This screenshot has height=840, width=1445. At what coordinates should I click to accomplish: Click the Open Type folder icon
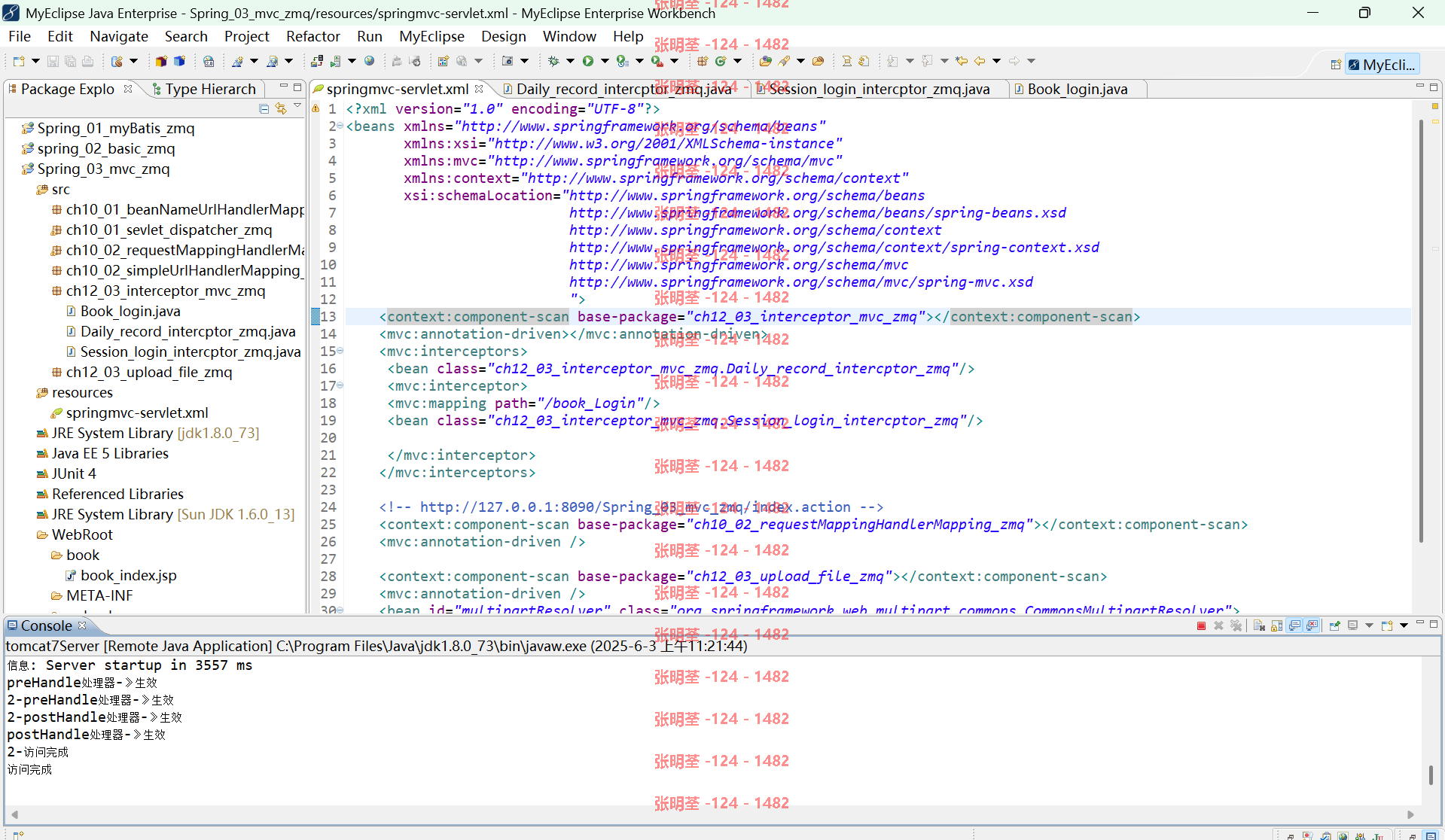point(766,61)
